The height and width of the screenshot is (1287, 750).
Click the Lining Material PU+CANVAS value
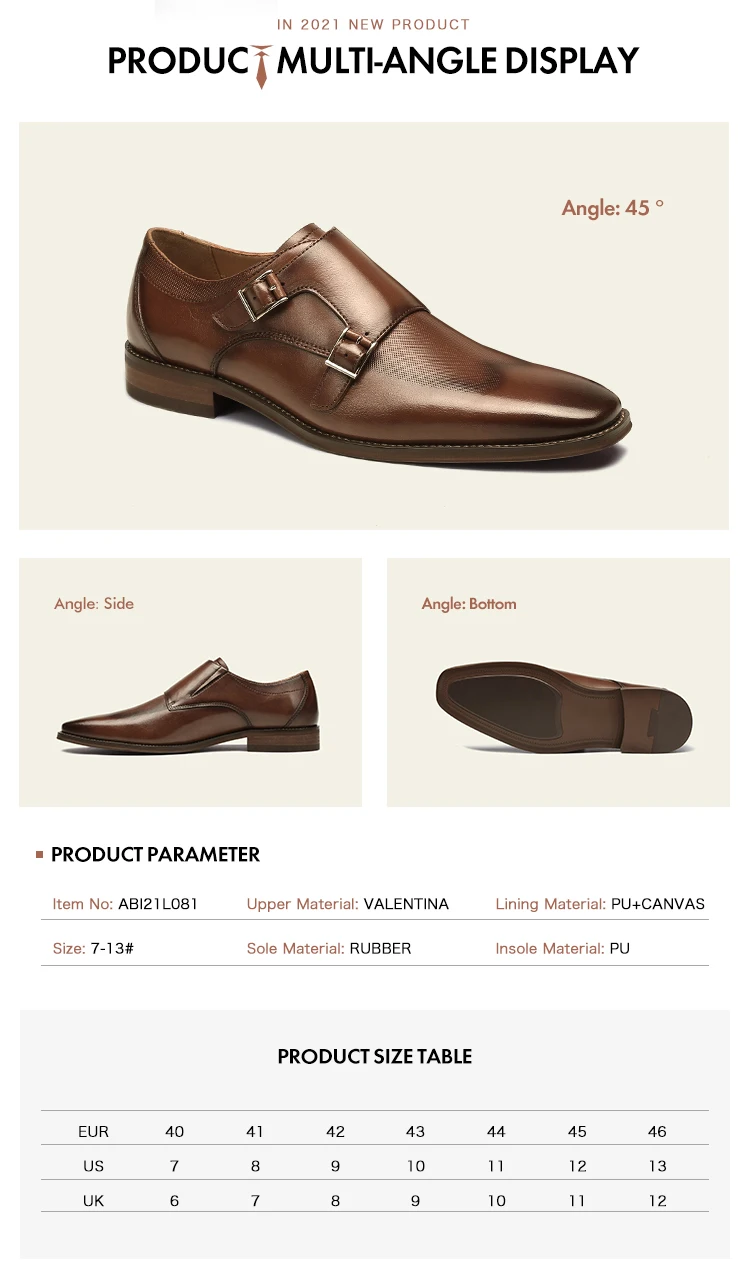(x=658, y=904)
